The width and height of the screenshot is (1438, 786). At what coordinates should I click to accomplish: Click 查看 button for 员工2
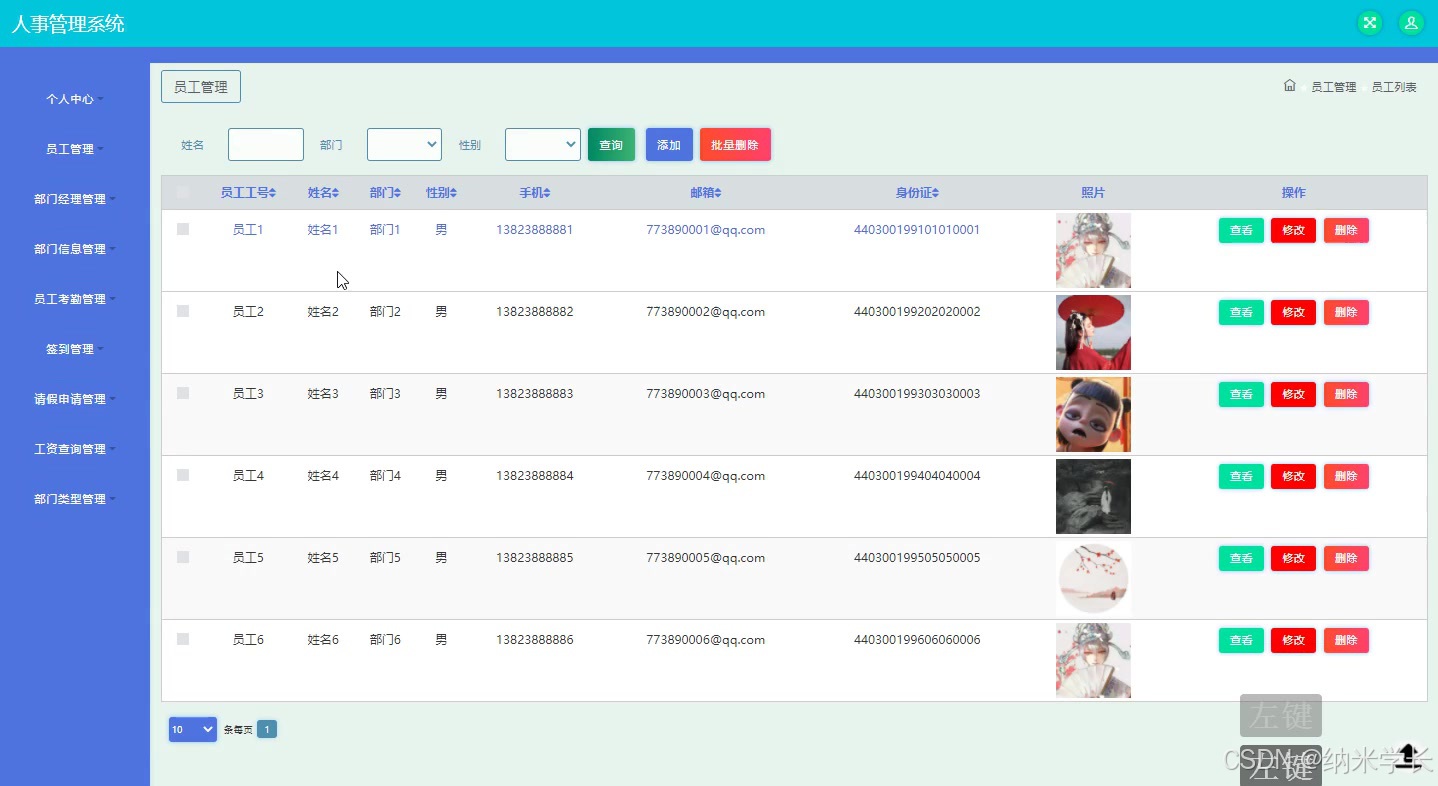[1241, 312]
